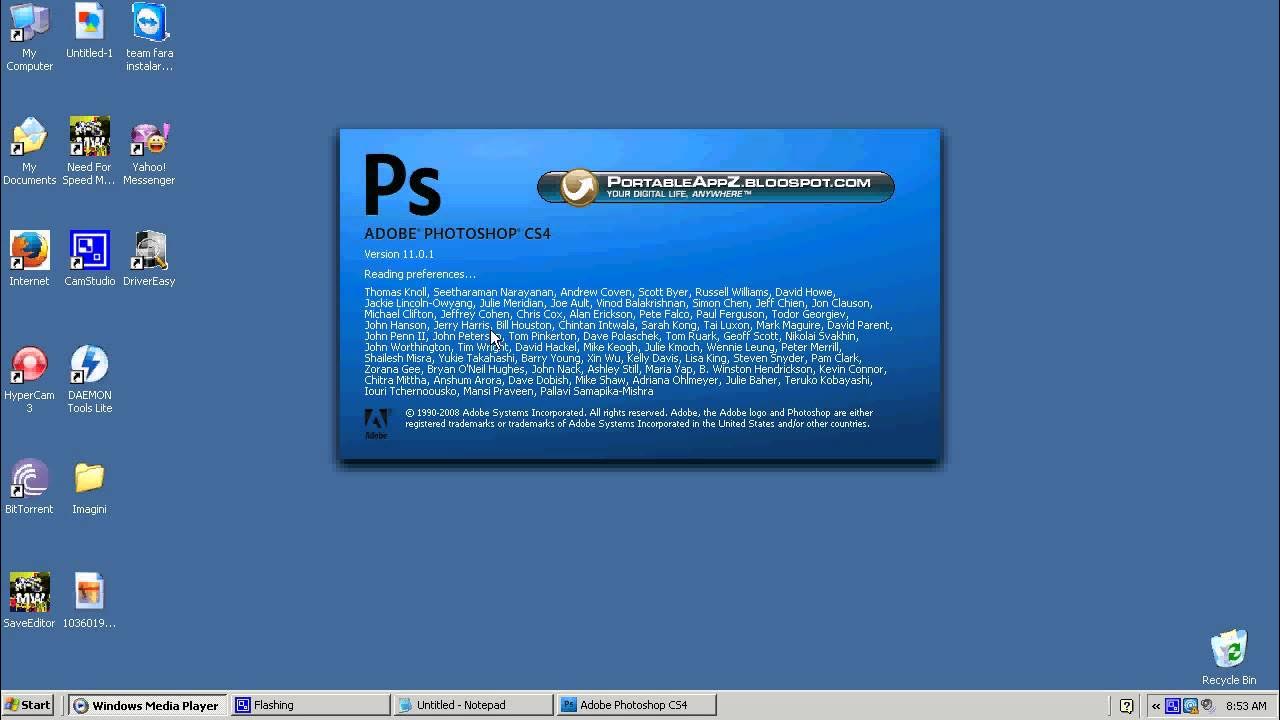Open the Imagini folder

tap(89, 487)
